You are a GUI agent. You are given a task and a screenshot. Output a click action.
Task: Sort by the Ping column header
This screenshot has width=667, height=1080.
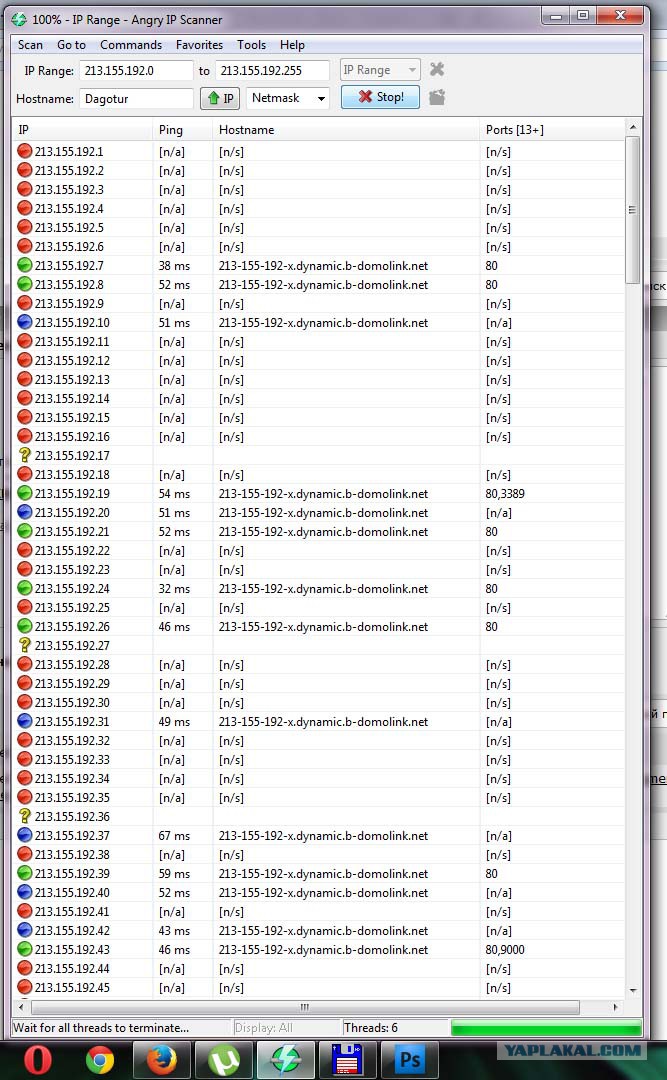click(x=183, y=129)
